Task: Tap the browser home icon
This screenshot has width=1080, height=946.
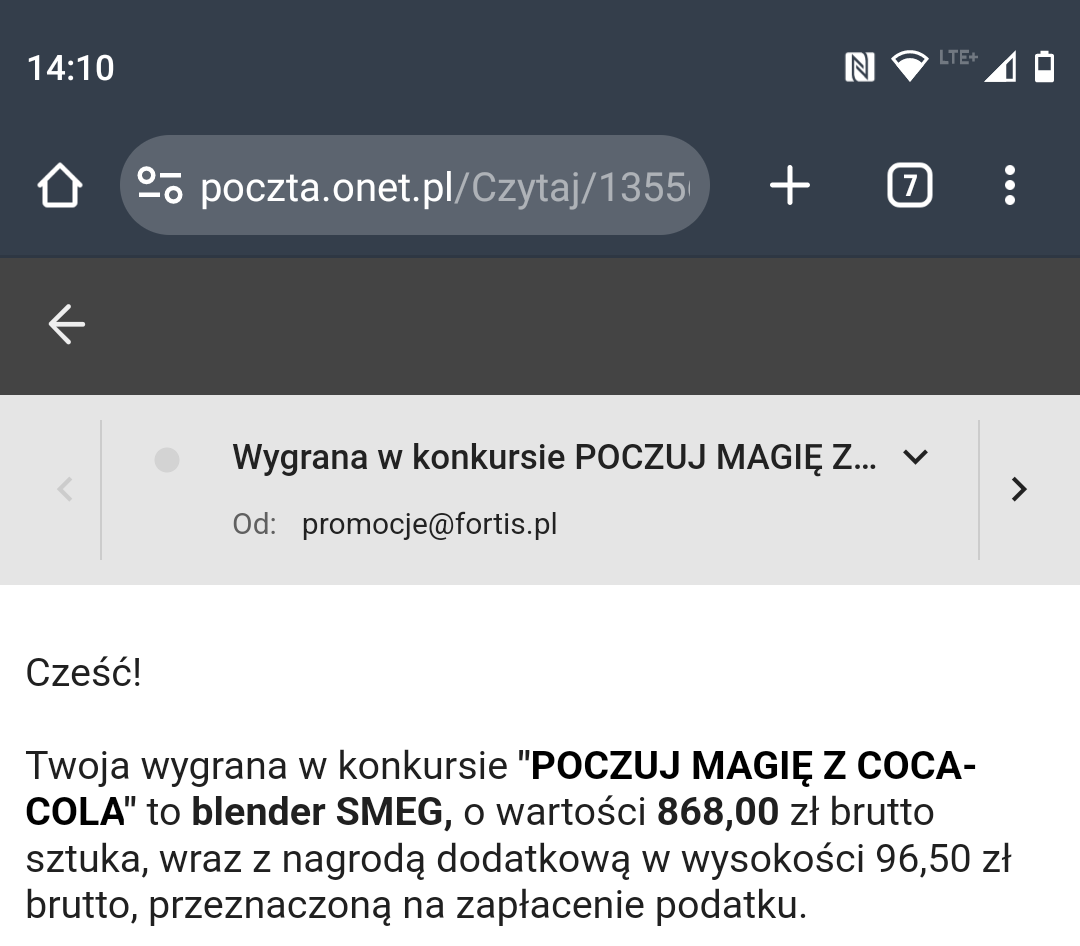Action: (x=59, y=186)
